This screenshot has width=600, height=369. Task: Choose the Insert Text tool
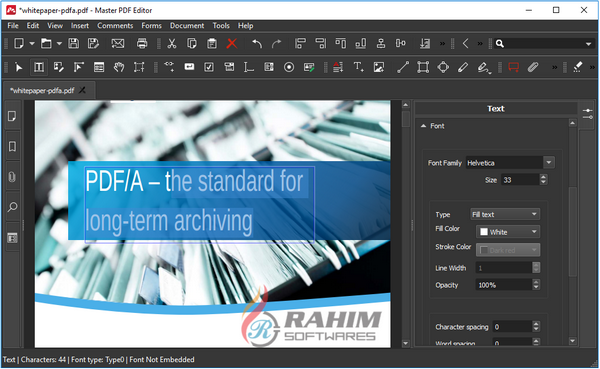pyautogui.click(x=358, y=67)
